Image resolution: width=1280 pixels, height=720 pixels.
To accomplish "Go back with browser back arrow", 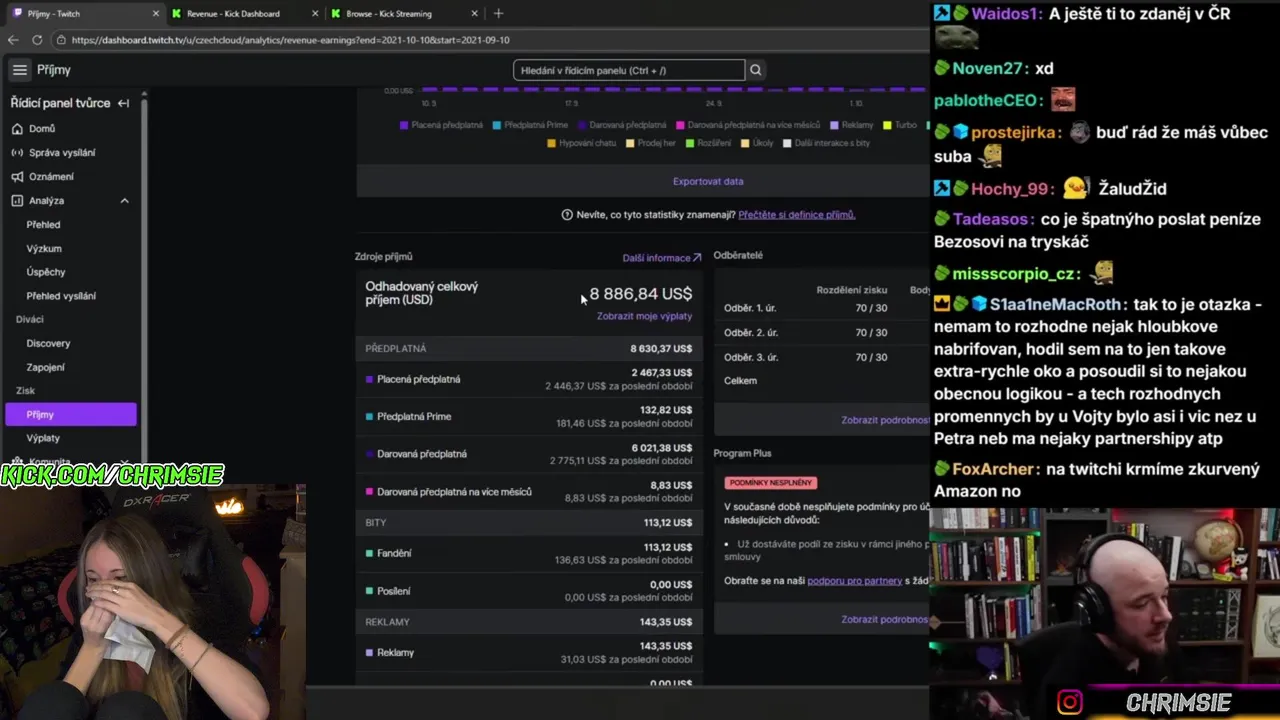I will pos(13,40).
